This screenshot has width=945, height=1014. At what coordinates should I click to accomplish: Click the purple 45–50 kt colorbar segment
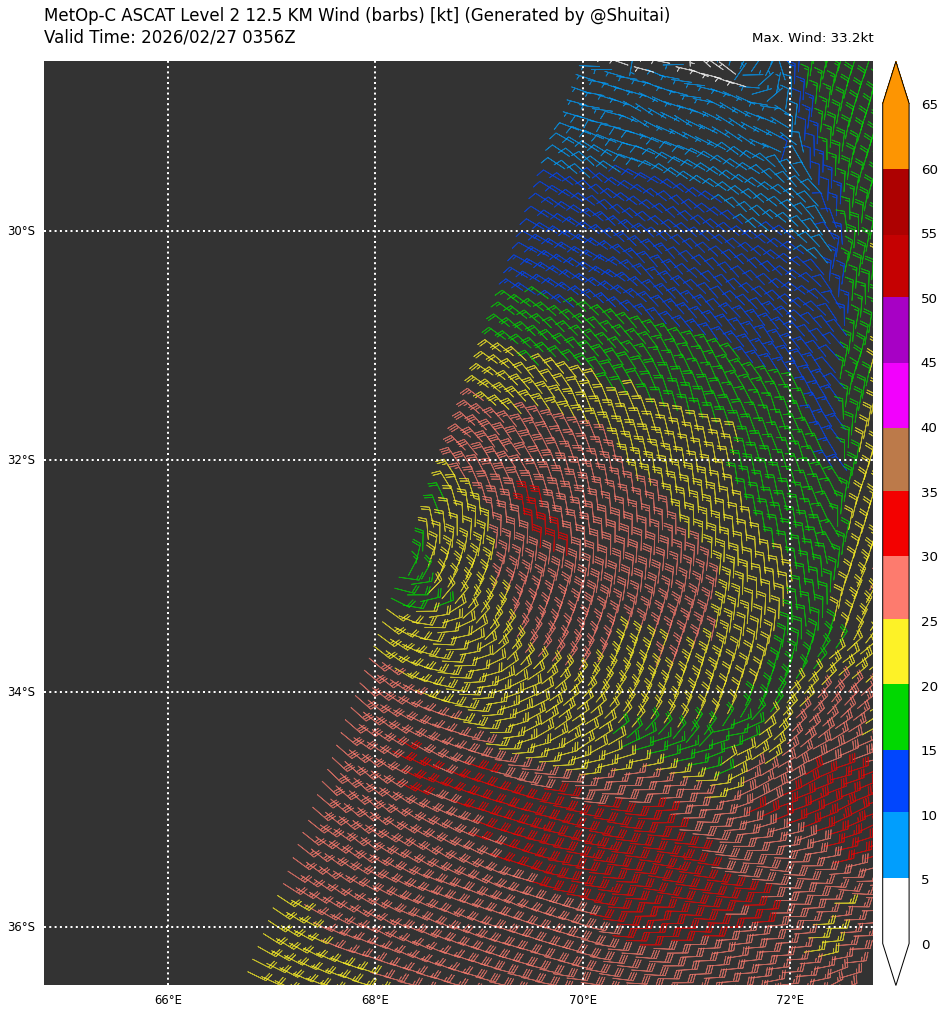pos(895,330)
